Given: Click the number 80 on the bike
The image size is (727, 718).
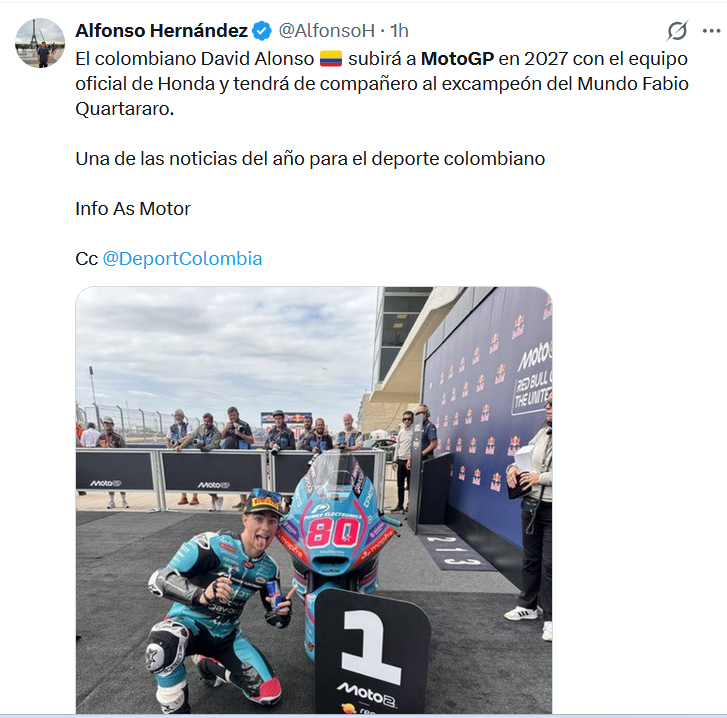Looking at the screenshot, I should 333,532.
